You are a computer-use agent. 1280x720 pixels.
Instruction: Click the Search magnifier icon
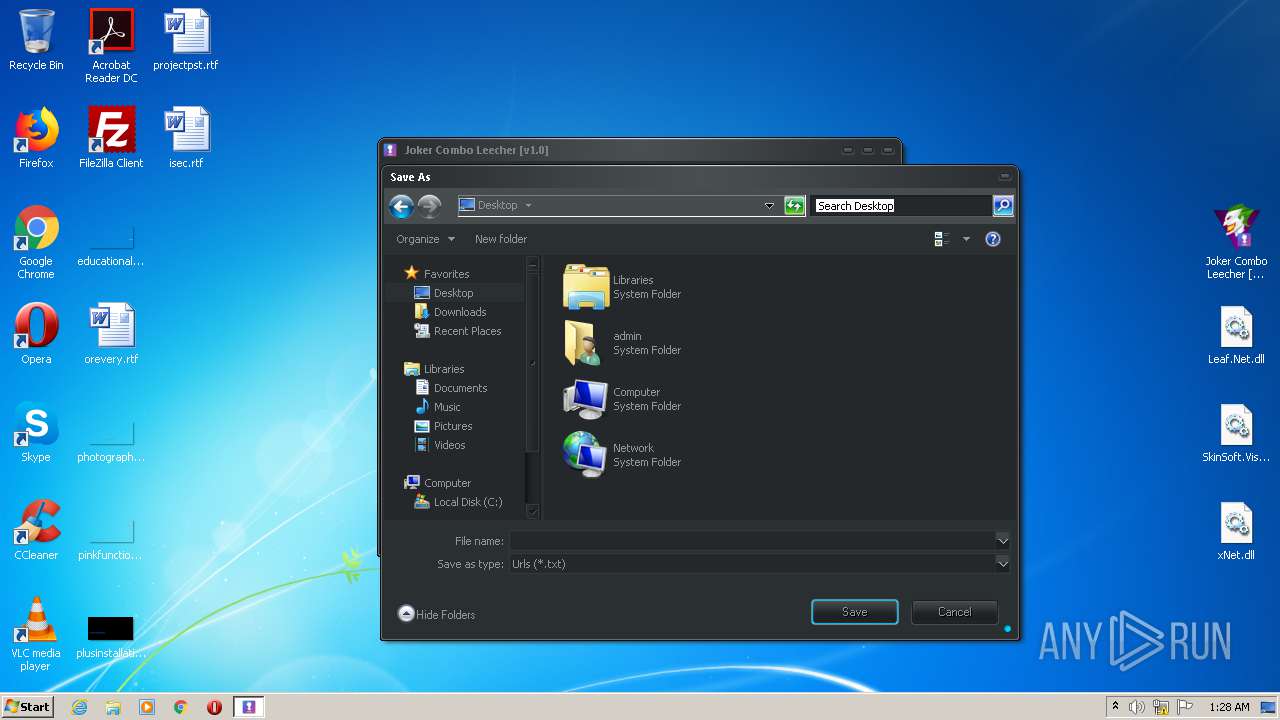1003,206
